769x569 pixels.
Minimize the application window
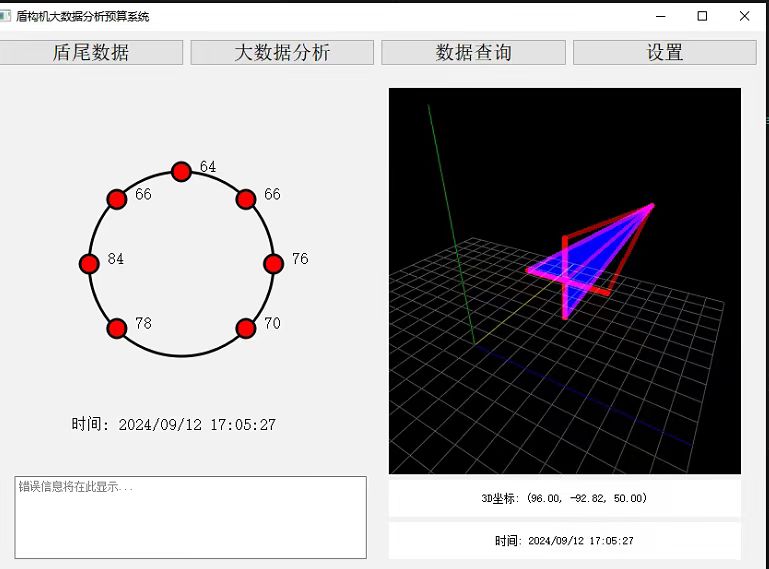click(x=661, y=16)
